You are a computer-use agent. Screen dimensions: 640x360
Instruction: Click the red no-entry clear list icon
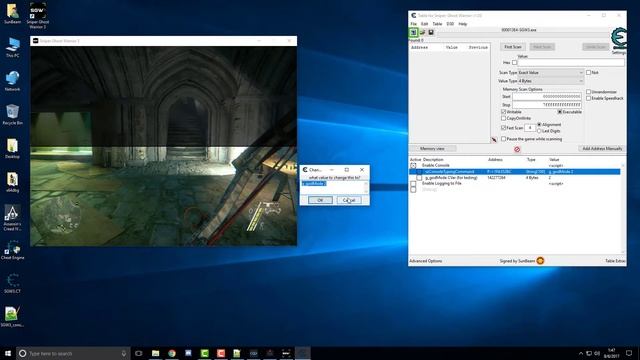pos(517,149)
